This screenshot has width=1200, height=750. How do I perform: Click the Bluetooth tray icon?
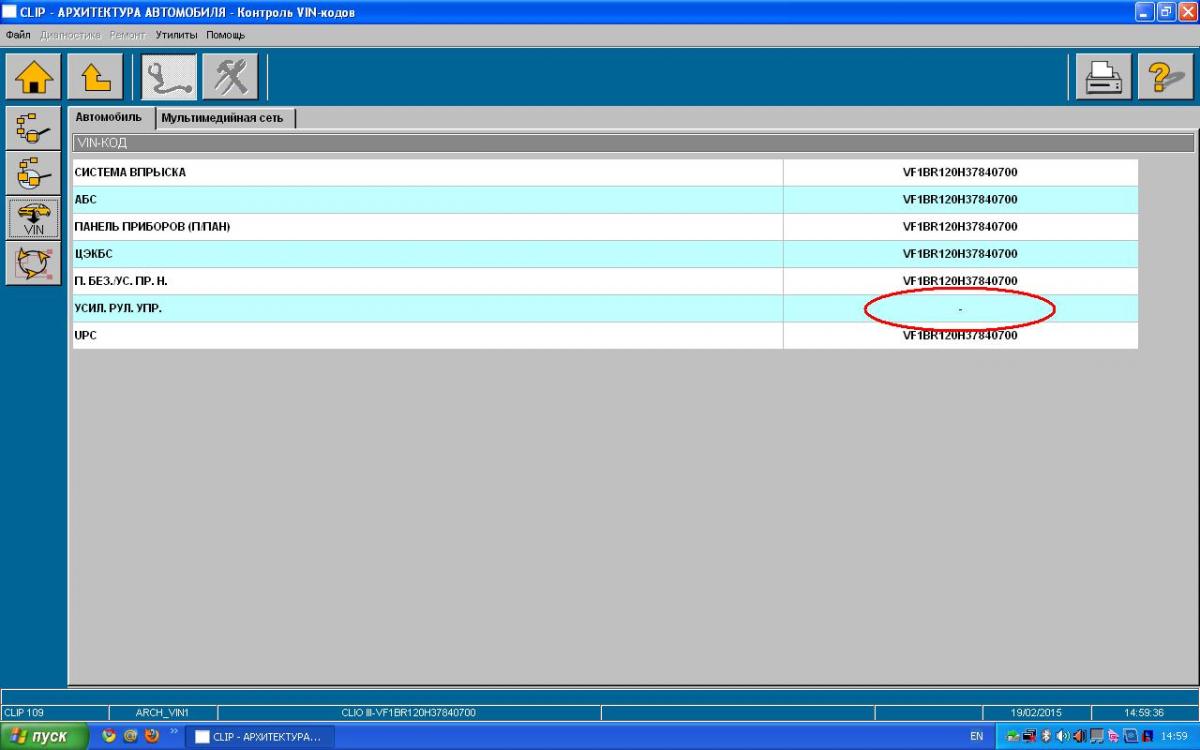point(1046,736)
